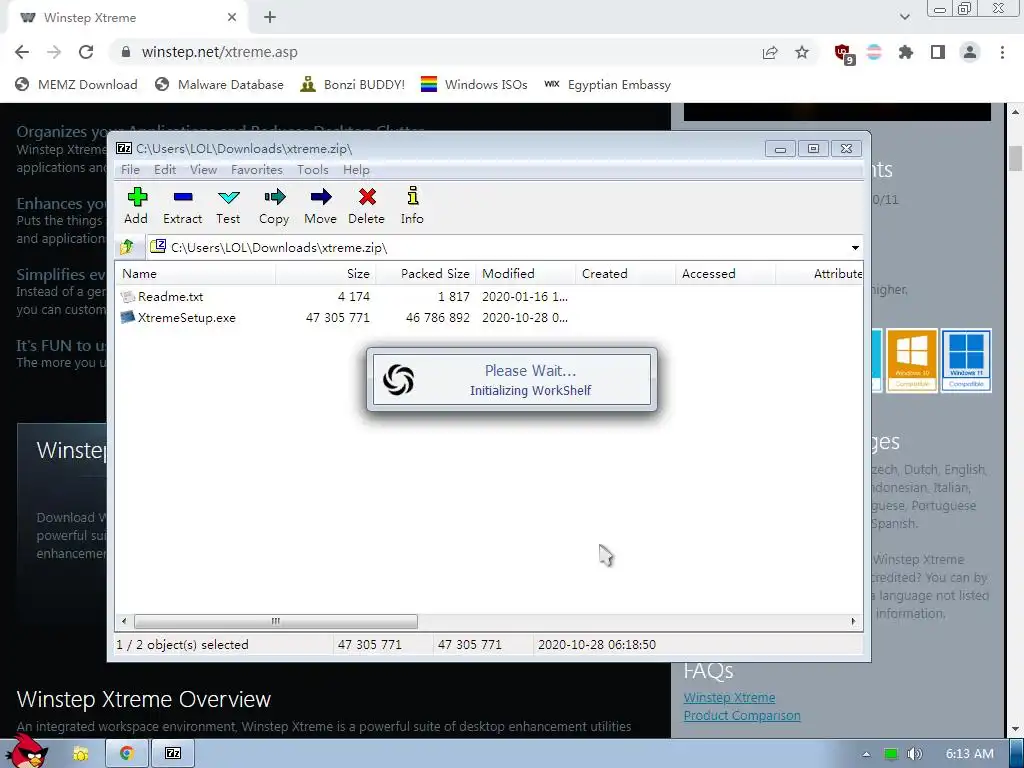Click the 6:13 AM taskbar clock

970,754
